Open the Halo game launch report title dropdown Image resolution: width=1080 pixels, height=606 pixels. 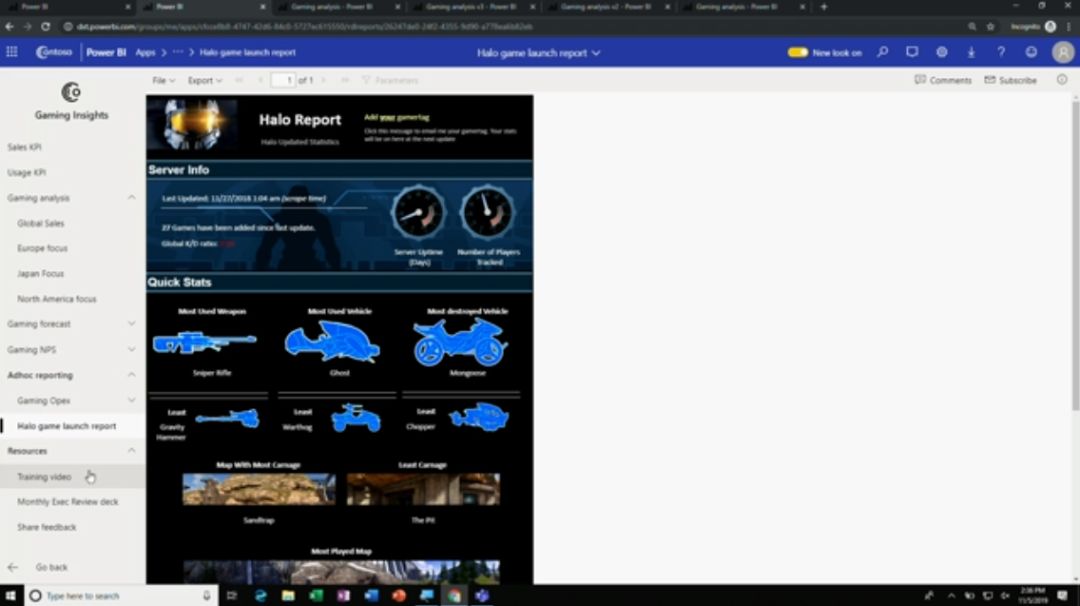pyautogui.click(x=539, y=53)
